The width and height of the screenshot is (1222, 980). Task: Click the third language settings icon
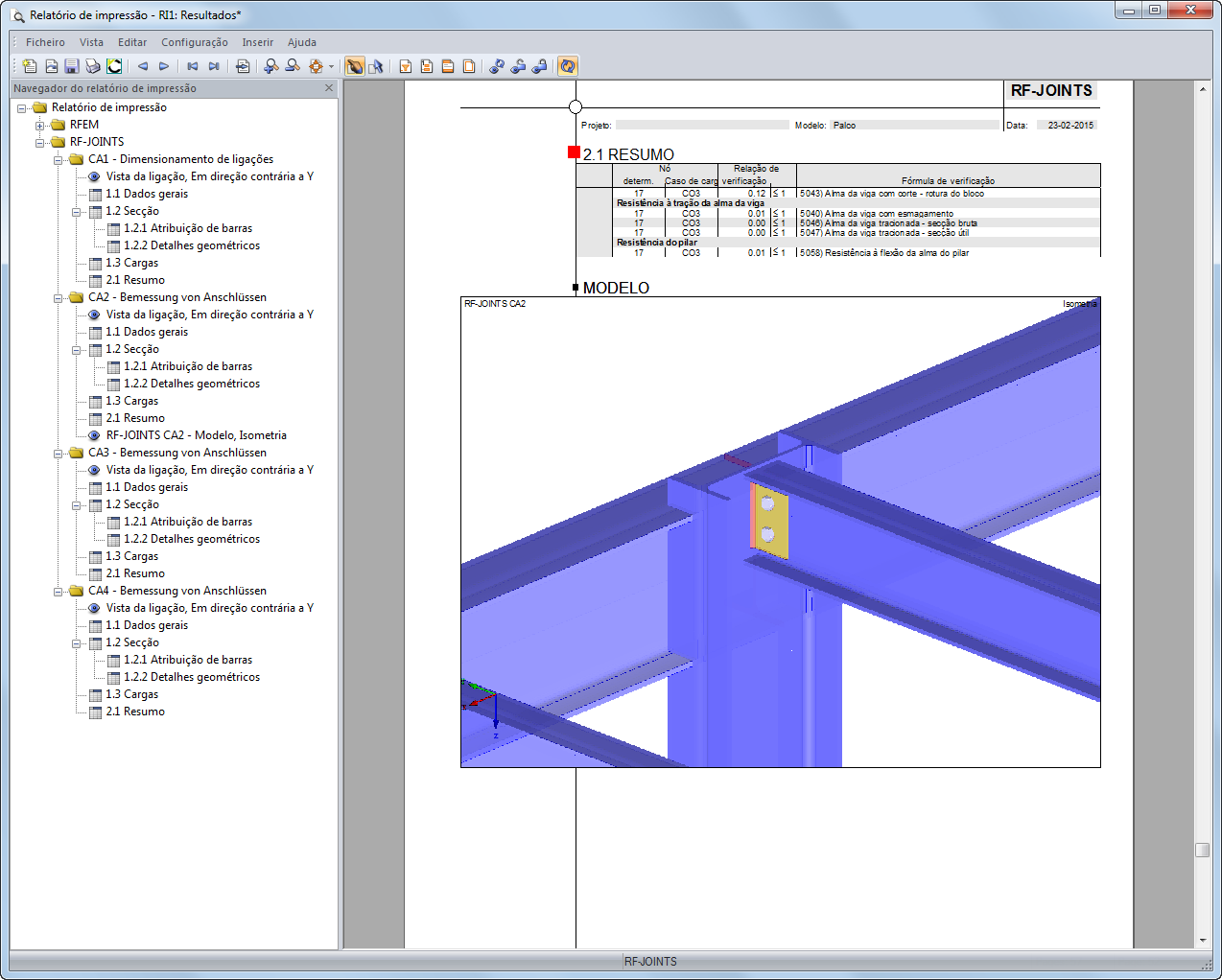pyautogui.click(x=539, y=66)
